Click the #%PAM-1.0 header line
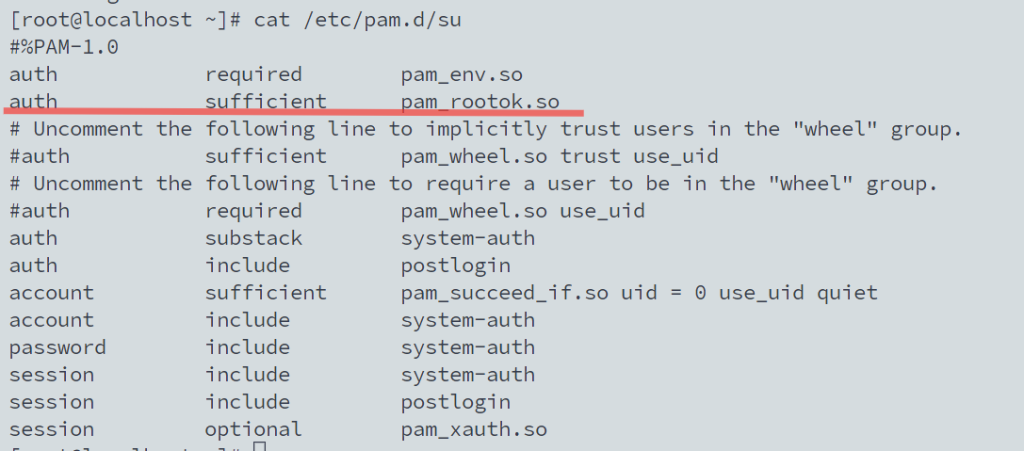Viewport: 1024px width, 451px height. [x=63, y=47]
